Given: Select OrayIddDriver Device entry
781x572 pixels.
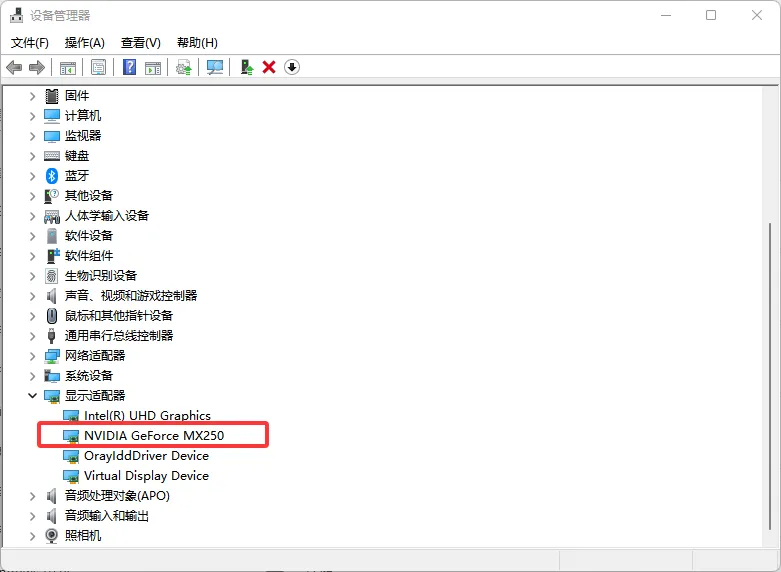Looking at the screenshot, I should point(146,456).
